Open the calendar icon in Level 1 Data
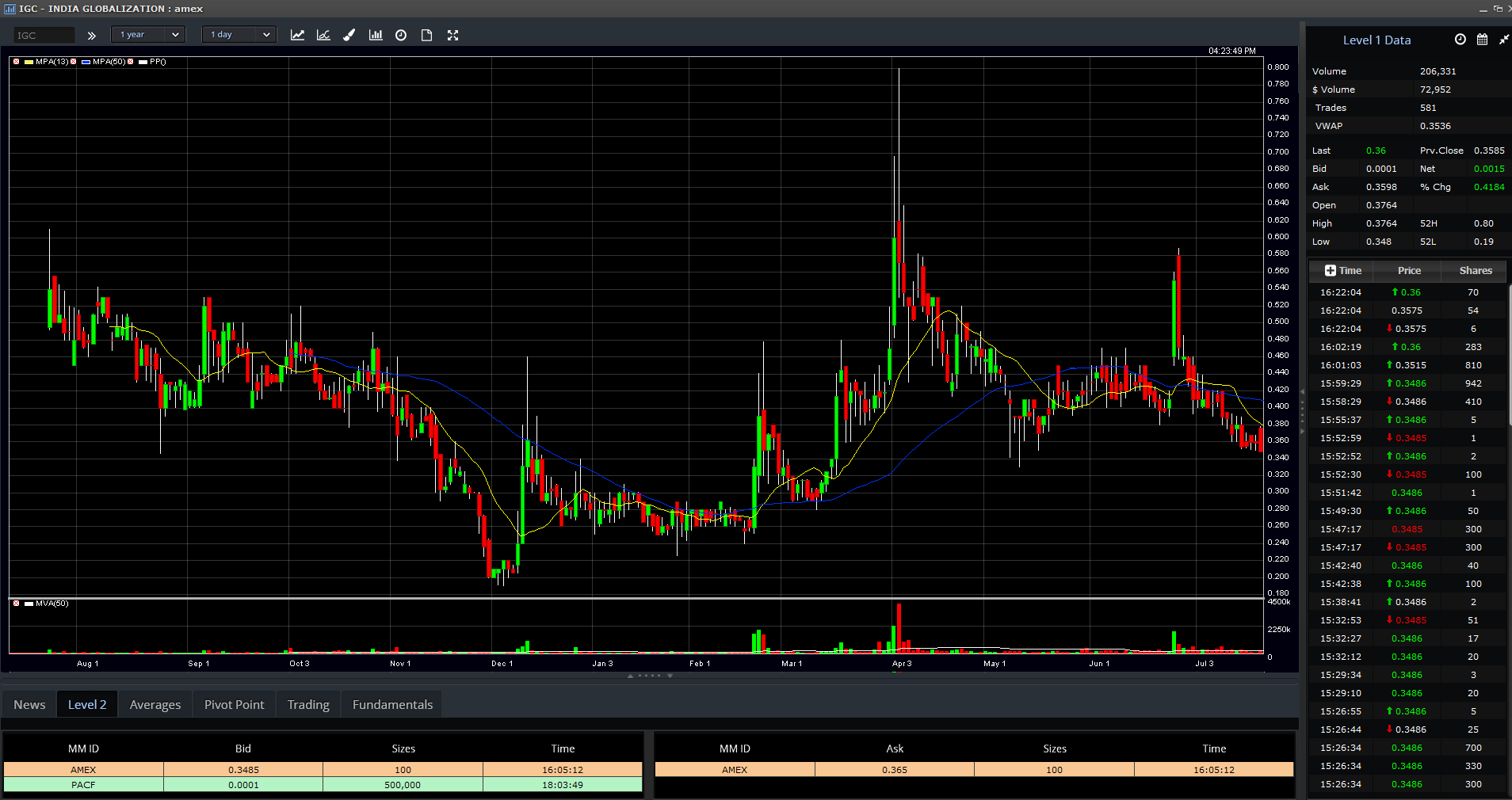Image resolution: width=1512 pixels, height=800 pixels. (x=1482, y=40)
